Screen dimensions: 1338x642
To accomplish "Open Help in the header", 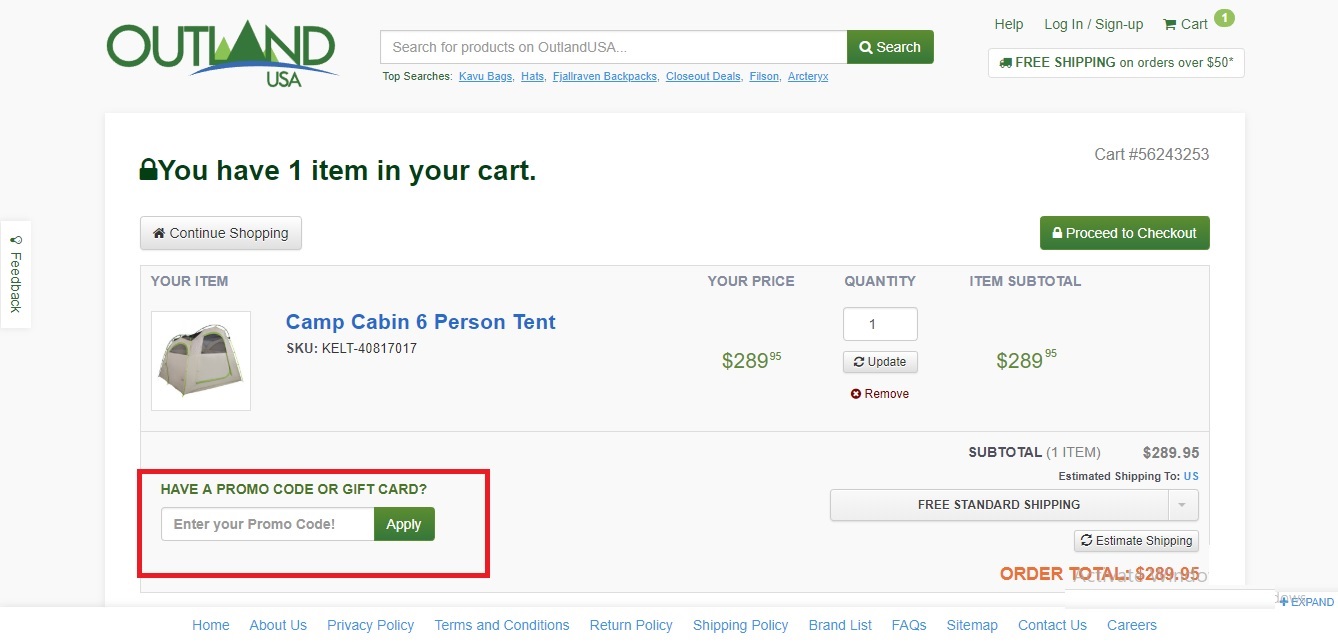I will [1009, 24].
